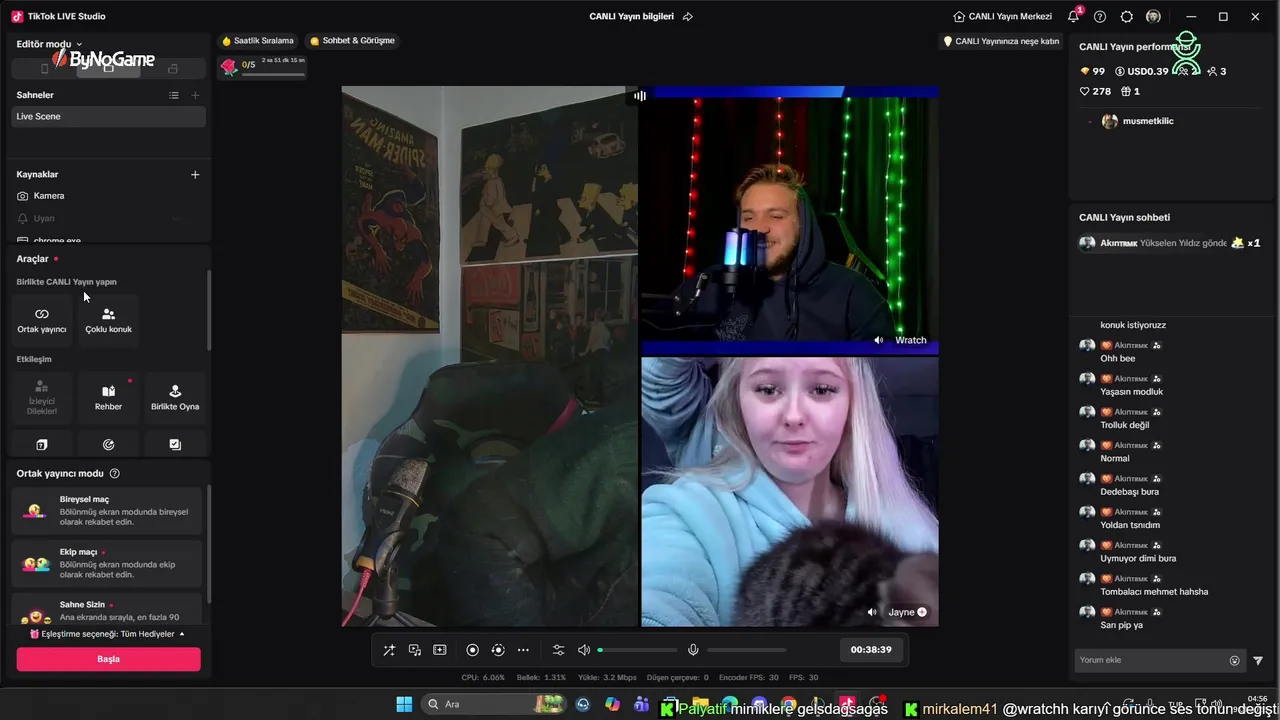Open Sohbet & Görüşme tab
The image size is (1280, 720).
click(352, 41)
